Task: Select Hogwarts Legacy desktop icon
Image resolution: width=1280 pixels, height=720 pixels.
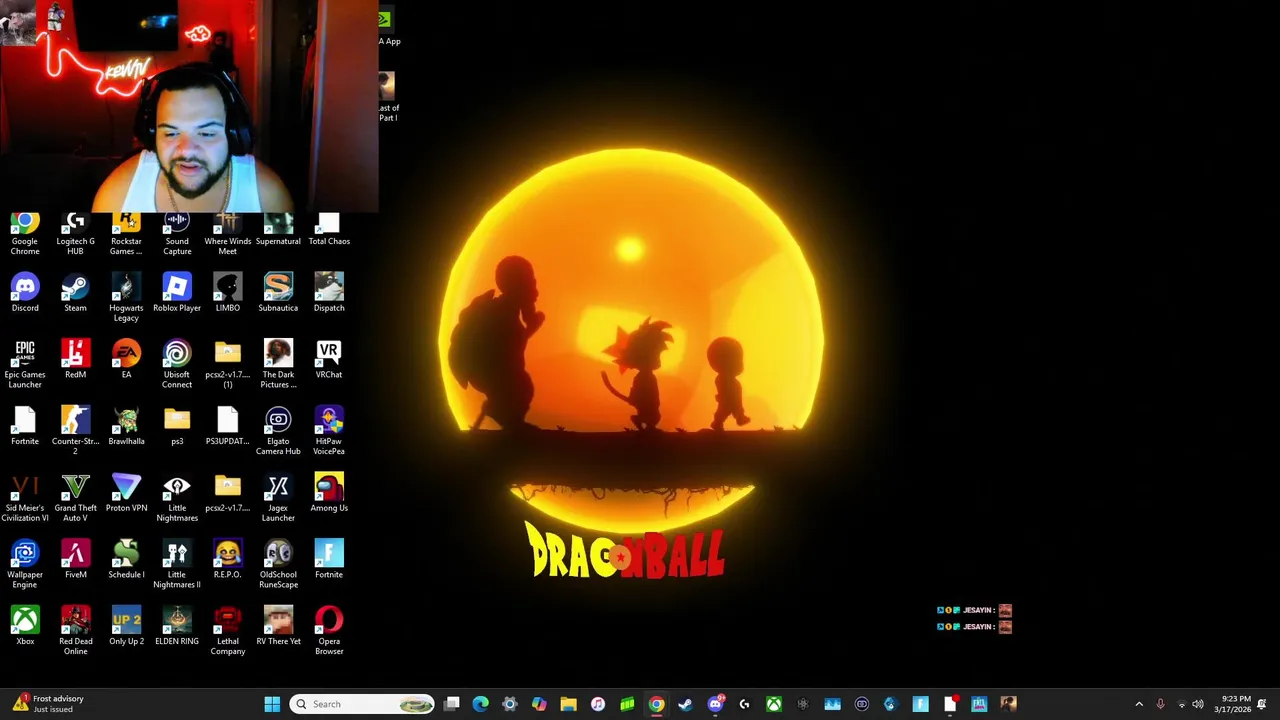Action: pyautogui.click(x=126, y=297)
